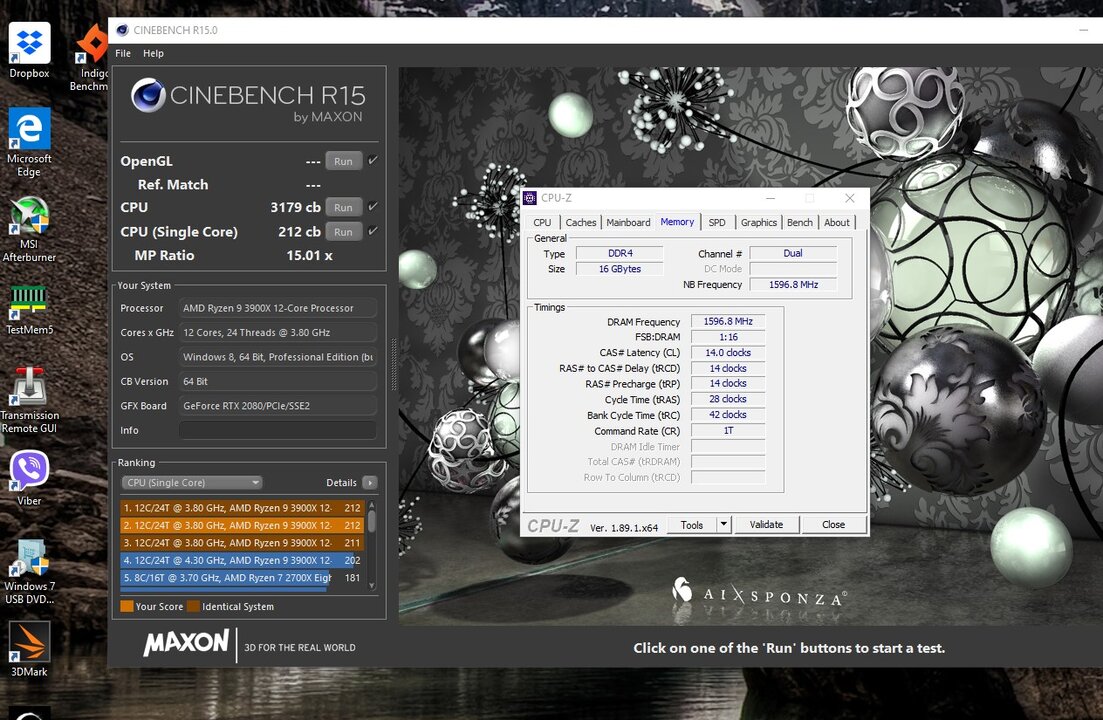Switch to the Graphics tab in CPU-Z
The width and height of the screenshot is (1103, 720).
point(758,222)
